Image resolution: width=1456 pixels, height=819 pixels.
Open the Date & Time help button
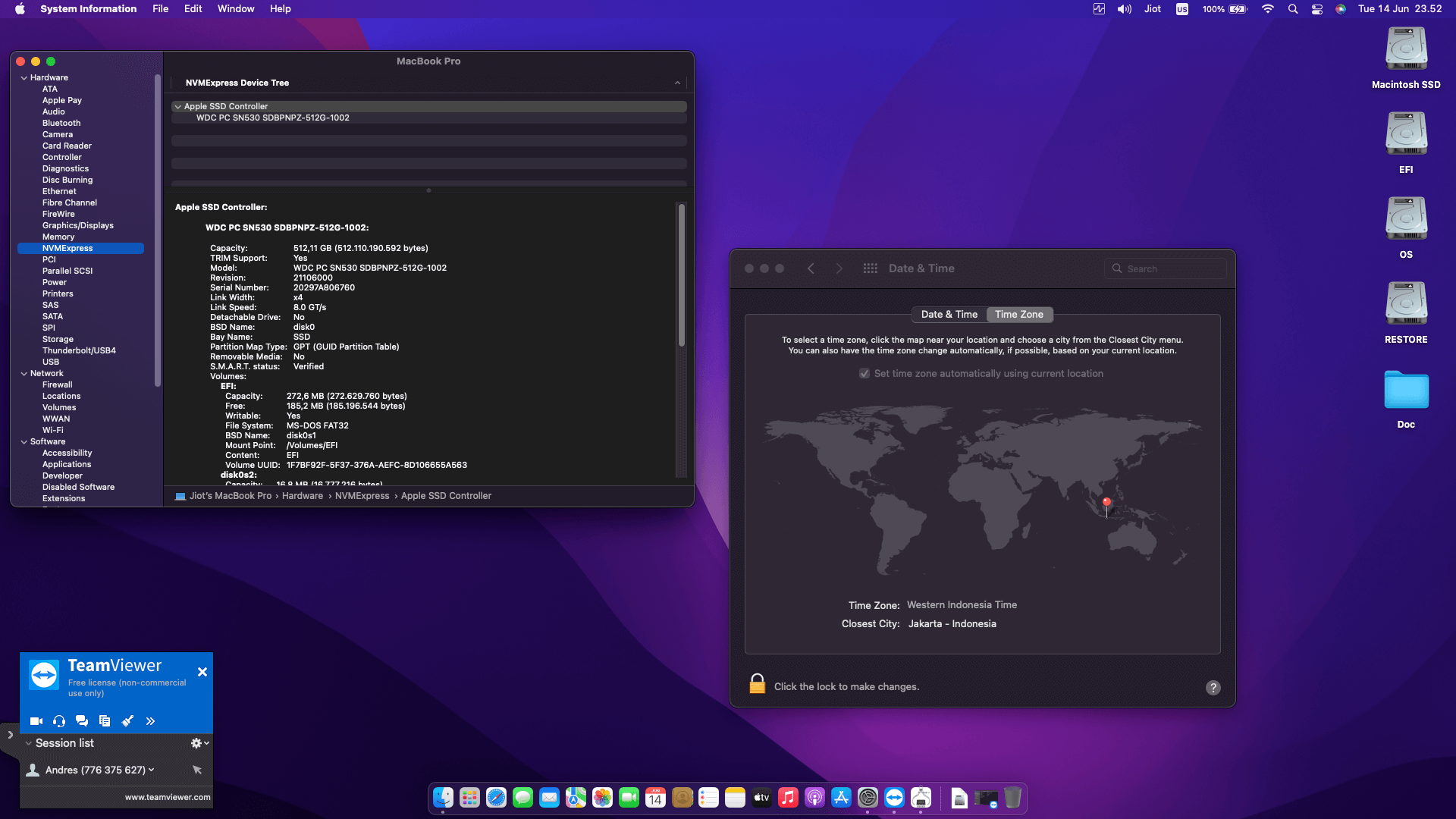(1213, 688)
